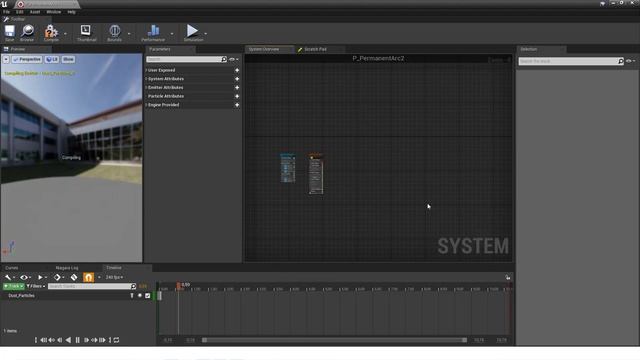The height and width of the screenshot is (360, 640).
Task: Open viewport options dropdown arrow in Preview
Action: pos(6,60)
